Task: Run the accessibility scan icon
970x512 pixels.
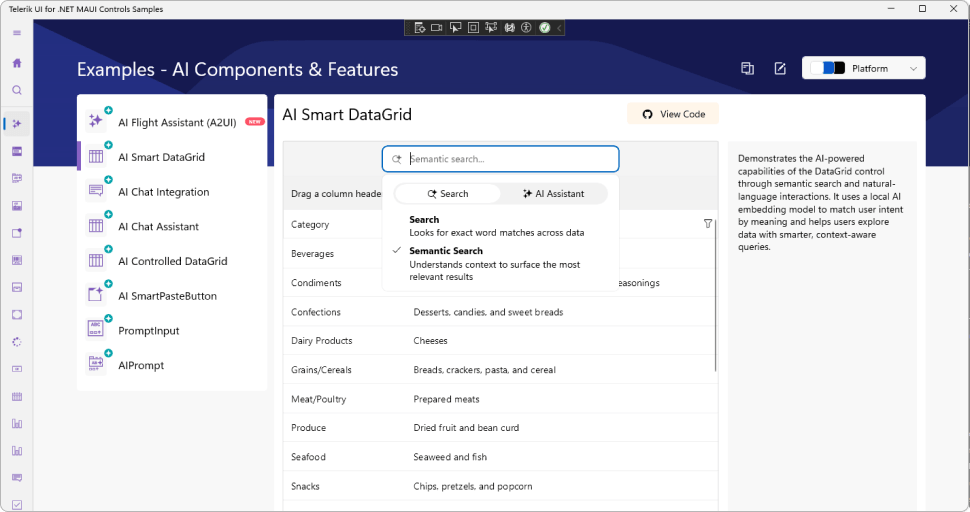Action: click(526, 28)
